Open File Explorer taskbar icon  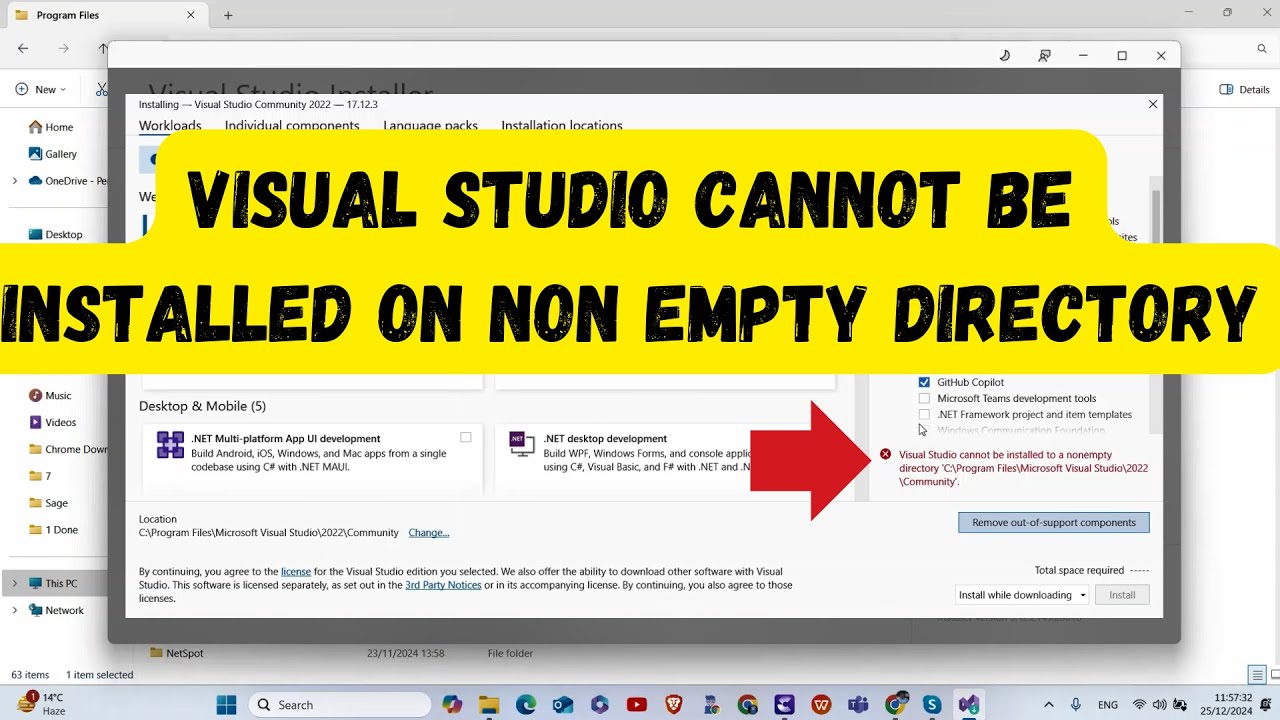[x=489, y=704]
